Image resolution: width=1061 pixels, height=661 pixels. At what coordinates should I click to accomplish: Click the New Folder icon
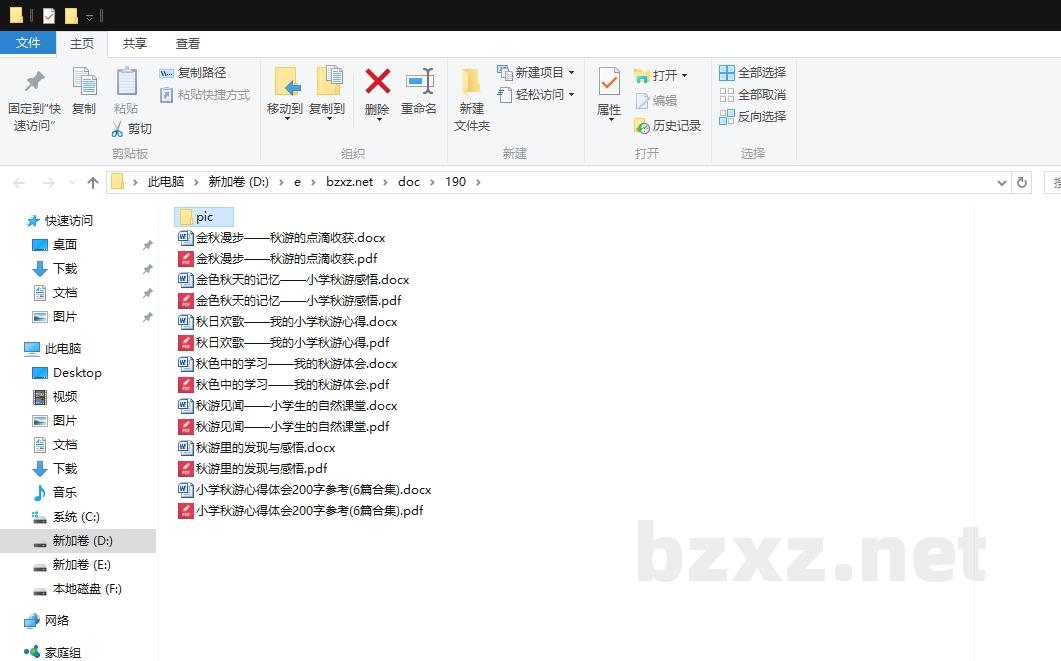[x=471, y=82]
